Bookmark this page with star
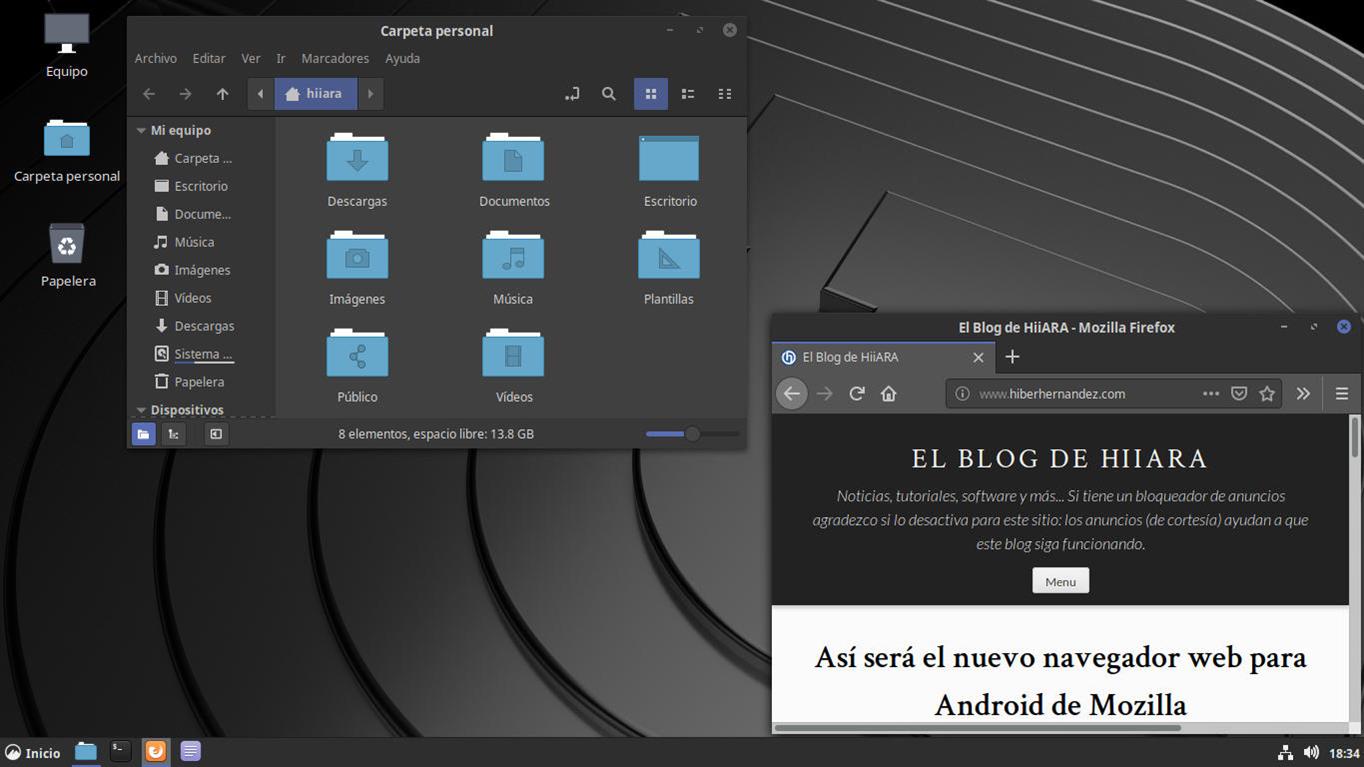 1267,394
